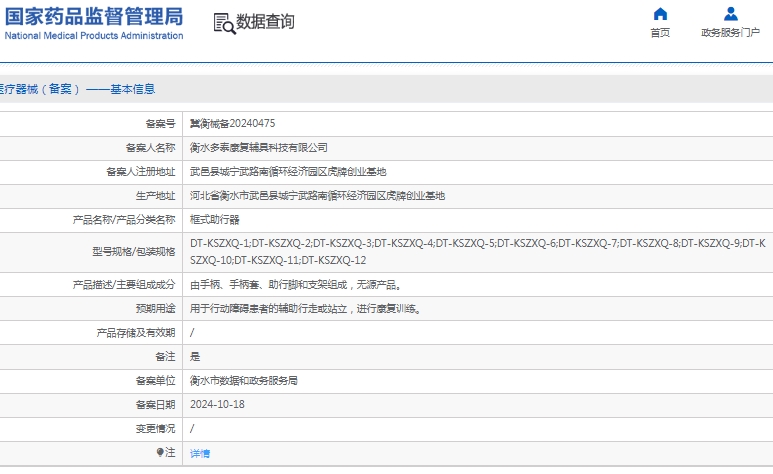Open 政务服务门户 via the user icon
Screen dimensions: 773x474
[x=731, y=14]
